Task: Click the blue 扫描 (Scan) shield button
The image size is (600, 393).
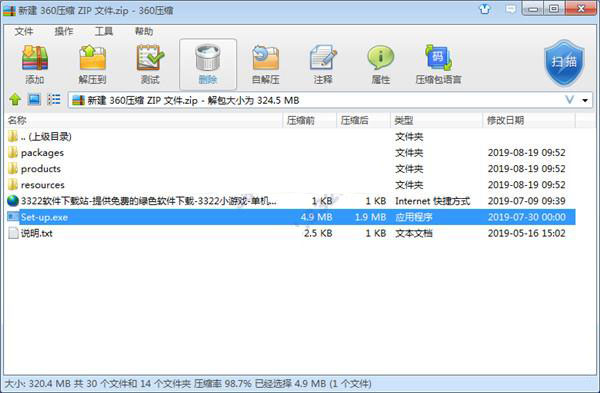Action: 564,62
